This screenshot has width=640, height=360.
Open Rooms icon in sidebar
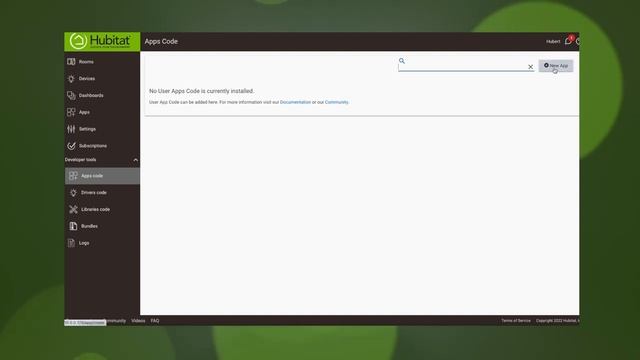[71, 62]
